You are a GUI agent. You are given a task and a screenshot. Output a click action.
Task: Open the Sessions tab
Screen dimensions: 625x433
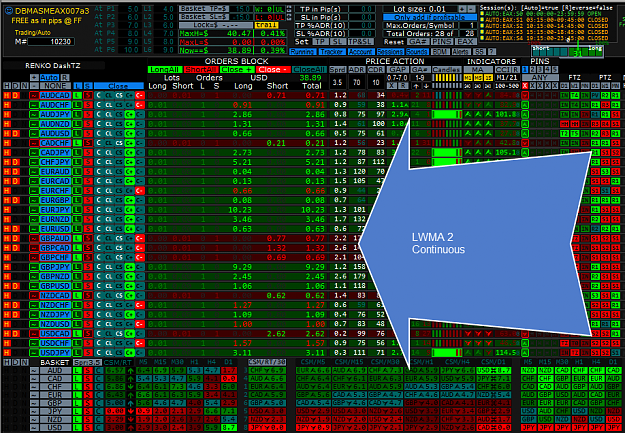coord(390,52)
